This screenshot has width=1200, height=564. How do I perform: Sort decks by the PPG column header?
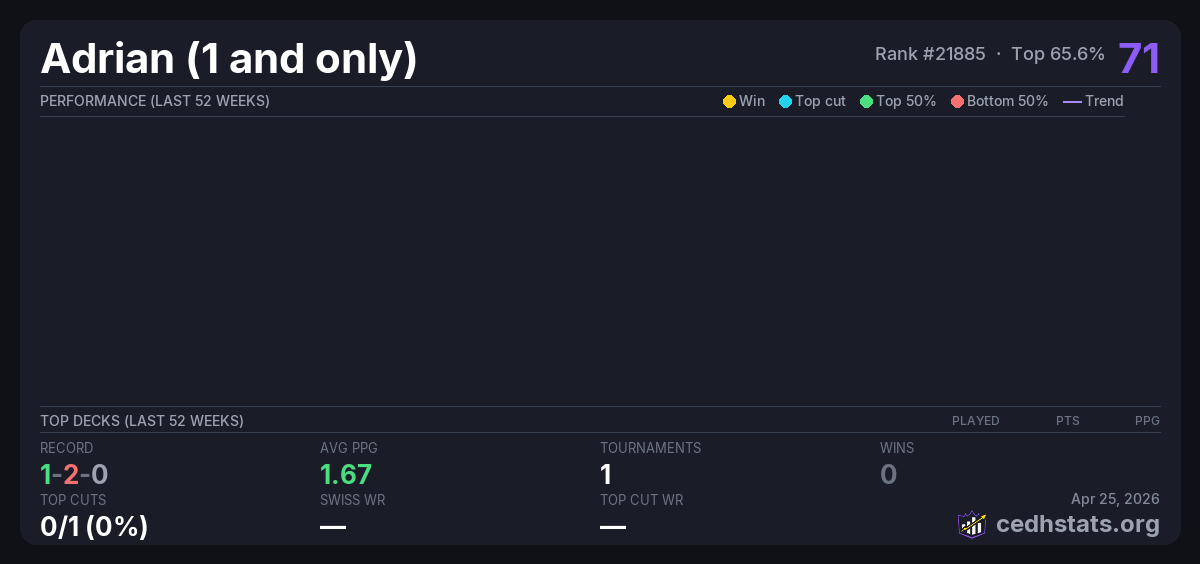tap(1147, 421)
